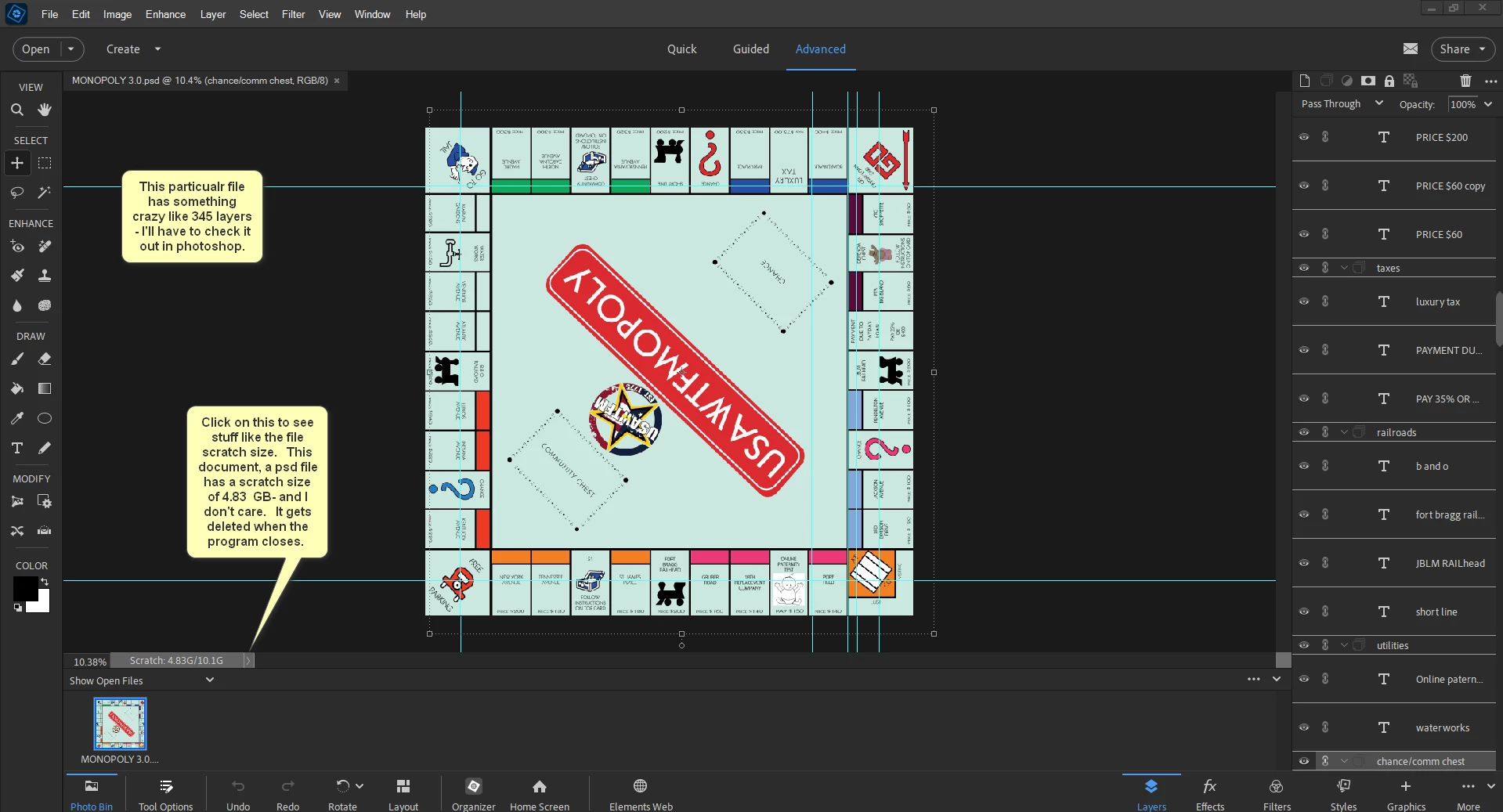Go to the Home Screen
The height and width of the screenshot is (812, 1503).
click(540, 794)
